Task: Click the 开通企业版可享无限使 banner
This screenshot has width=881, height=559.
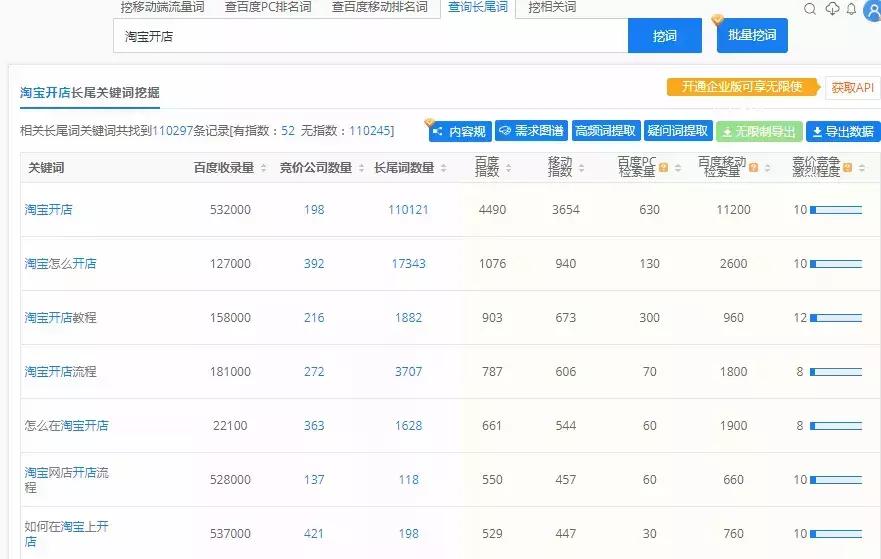Action: point(742,87)
